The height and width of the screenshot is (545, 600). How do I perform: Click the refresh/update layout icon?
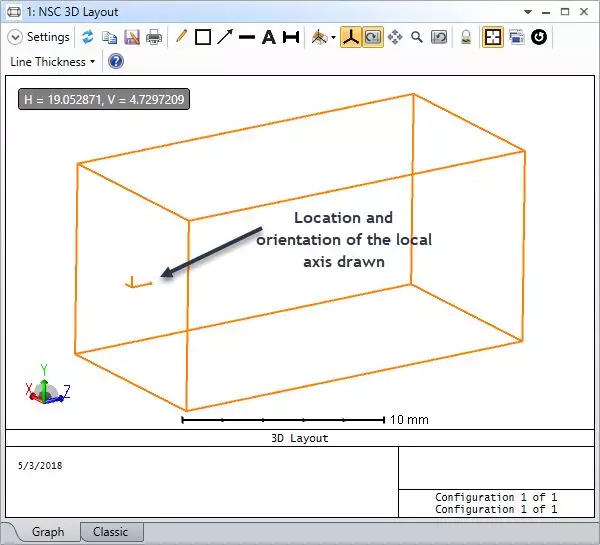pos(88,37)
